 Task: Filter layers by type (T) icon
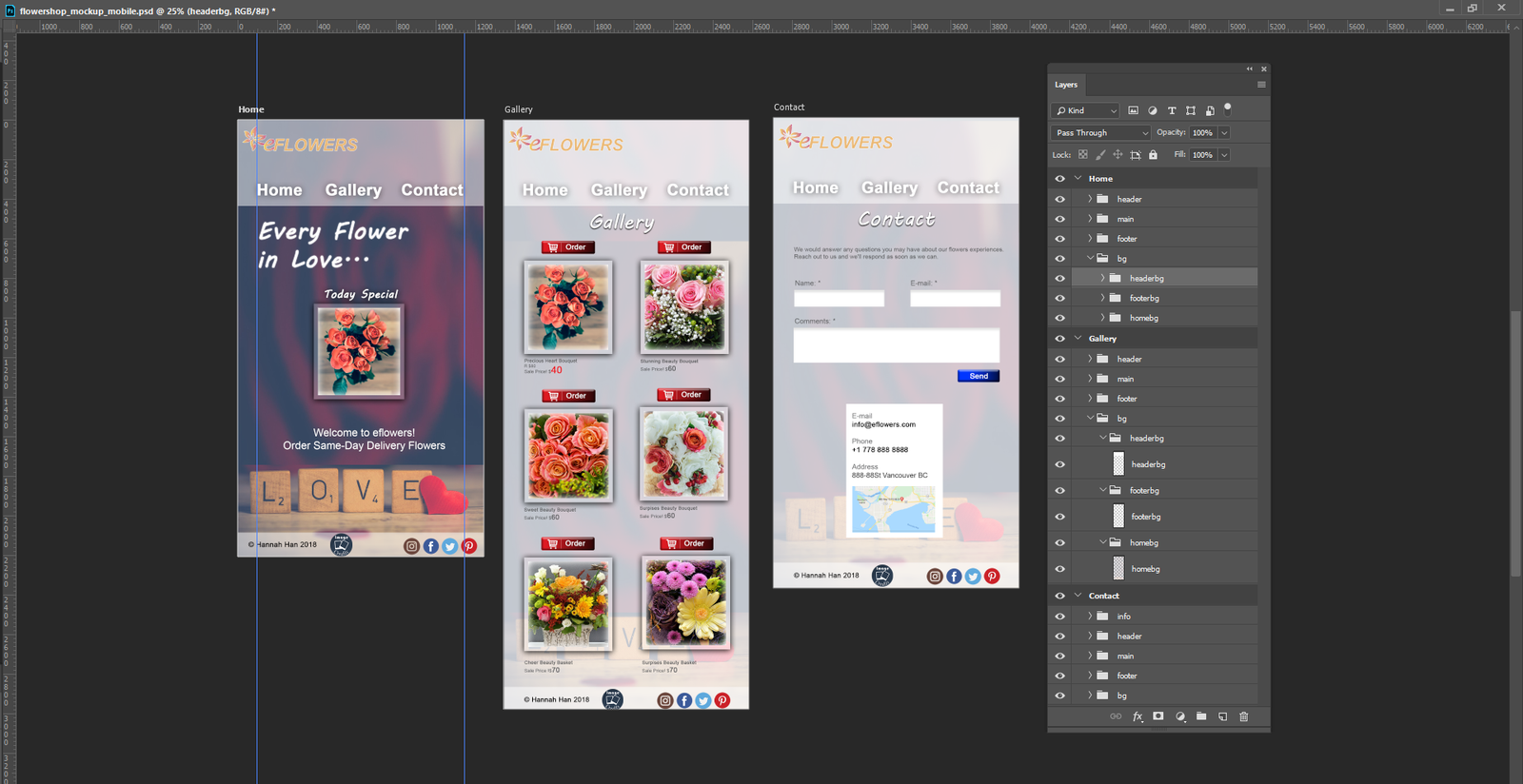point(1172,110)
